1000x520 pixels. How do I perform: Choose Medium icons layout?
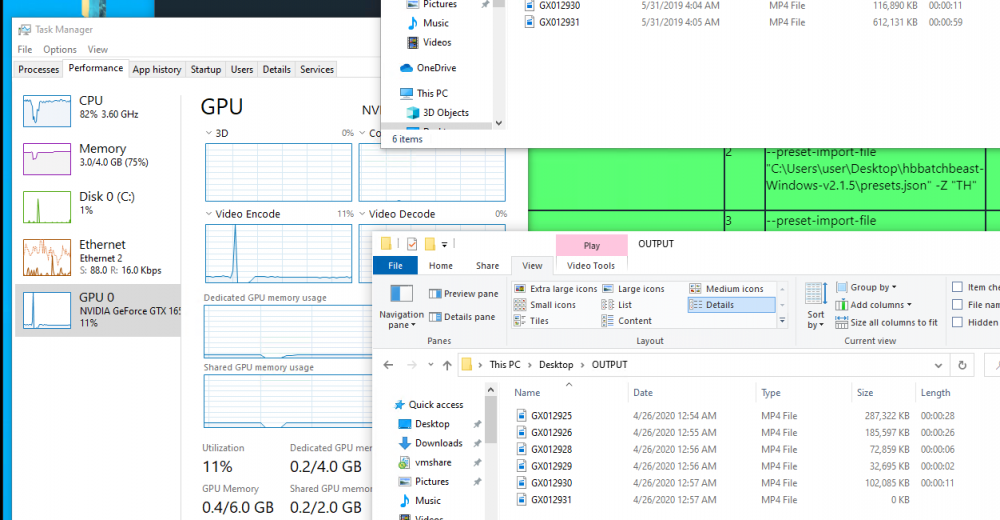coord(727,288)
